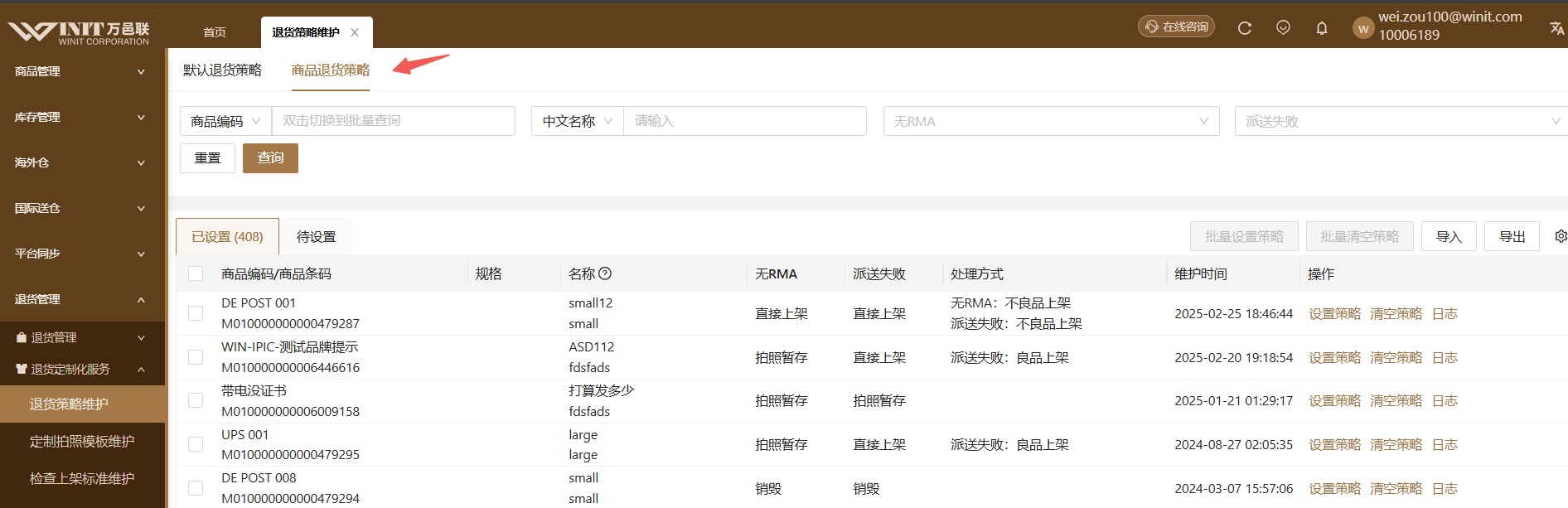
Task: Open the 中文名称 field type dropdown
Action: (x=577, y=121)
